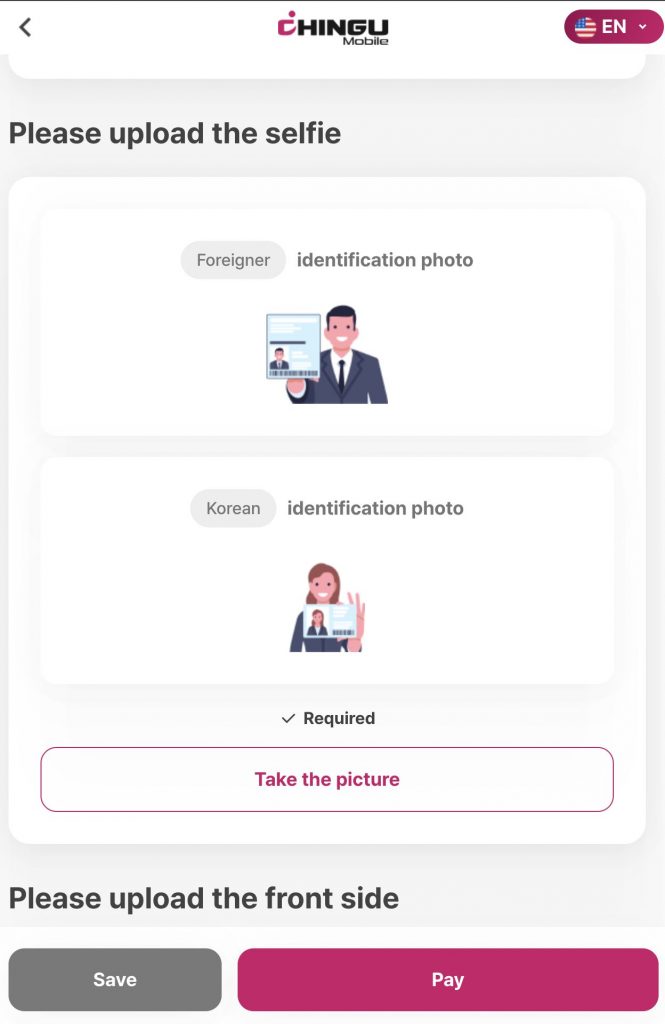Click the "Please upload the selfie" heading
The height and width of the screenshot is (1024, 665).
(175, 133)
